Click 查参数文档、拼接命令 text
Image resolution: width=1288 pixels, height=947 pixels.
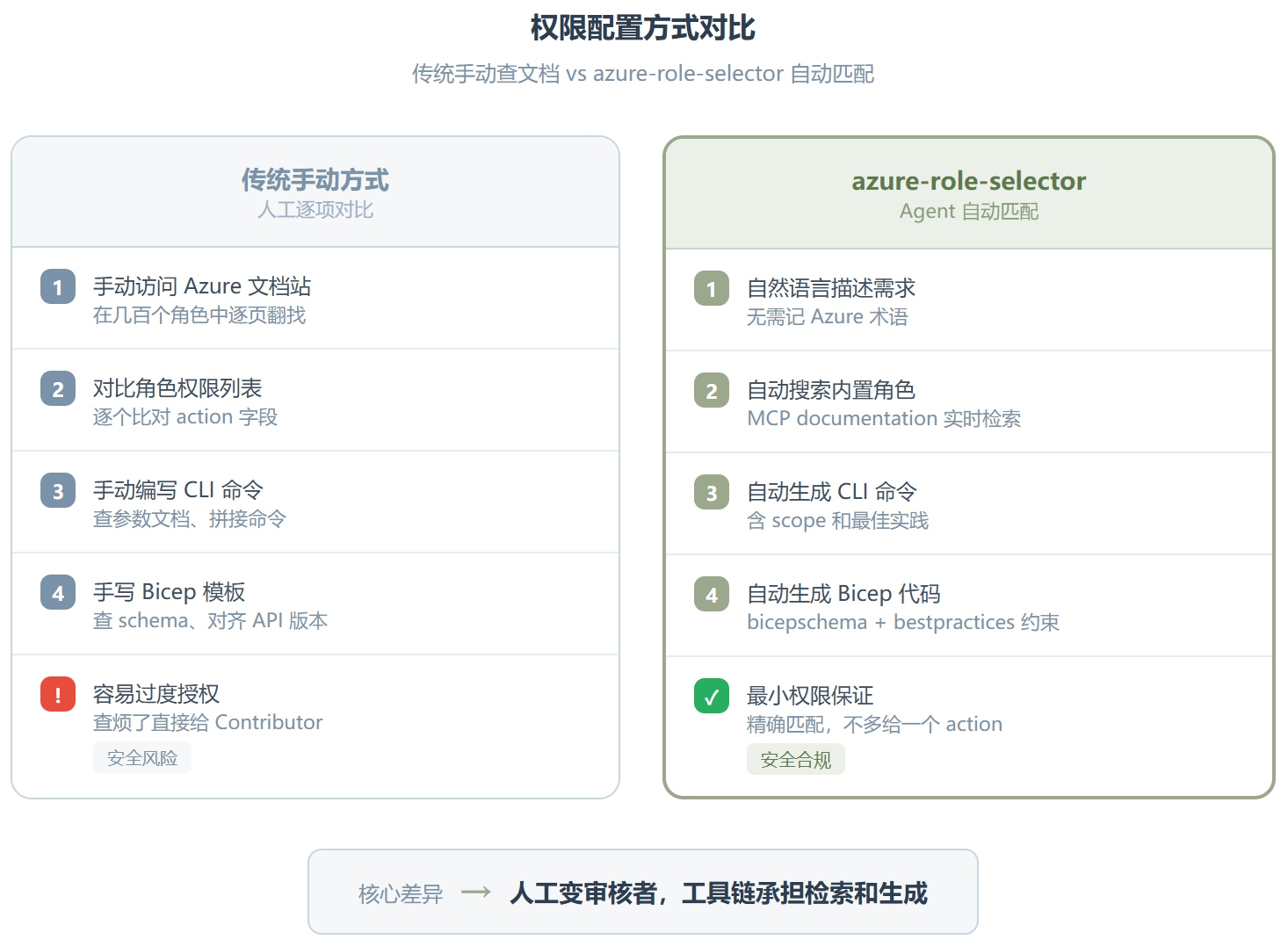point(190,519)
